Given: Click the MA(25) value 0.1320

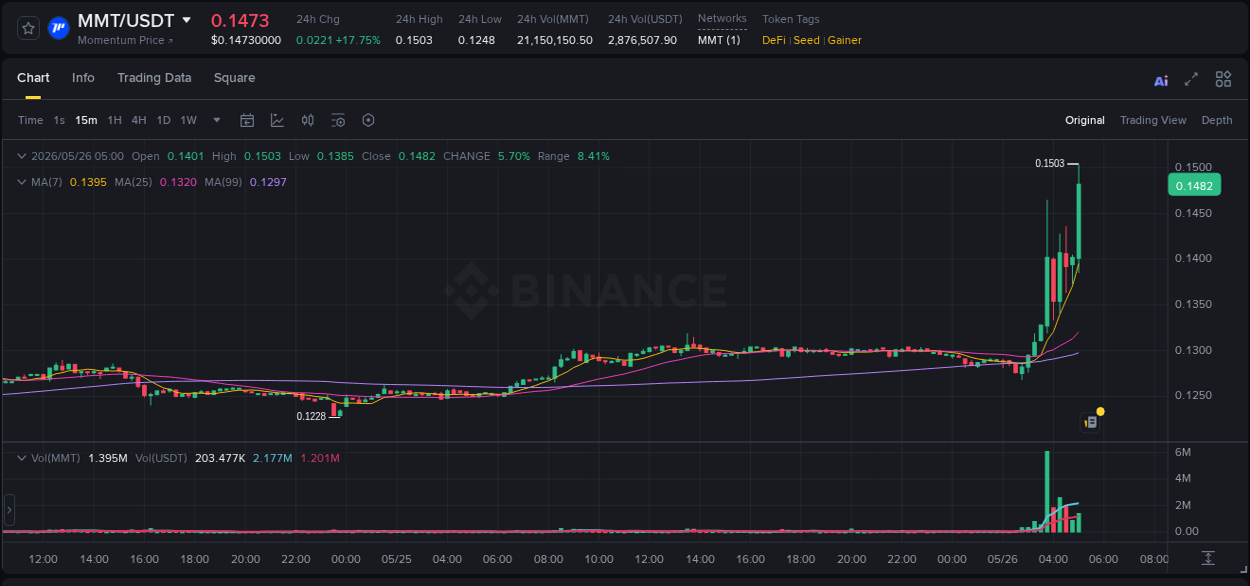Looking at the screenshot, I should point(178,182).
